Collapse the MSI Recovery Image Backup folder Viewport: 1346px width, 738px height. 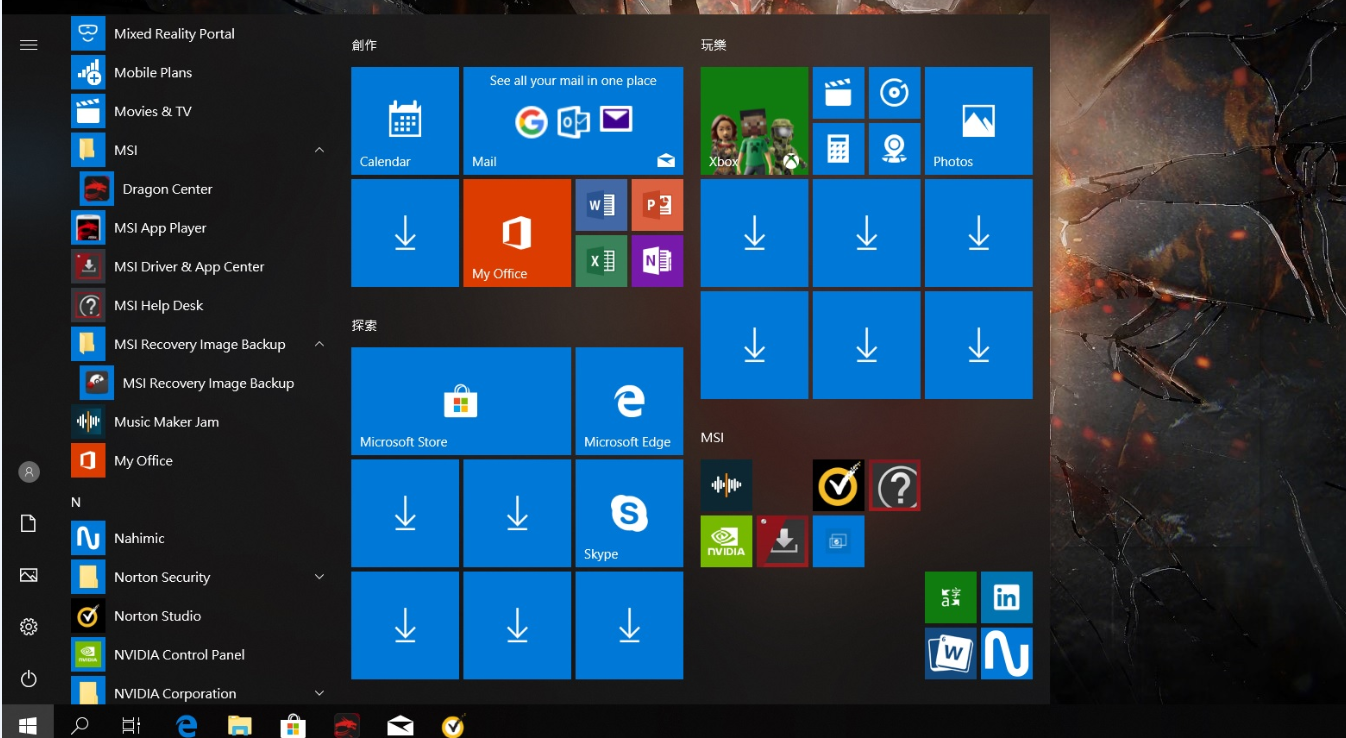[319, 344]
